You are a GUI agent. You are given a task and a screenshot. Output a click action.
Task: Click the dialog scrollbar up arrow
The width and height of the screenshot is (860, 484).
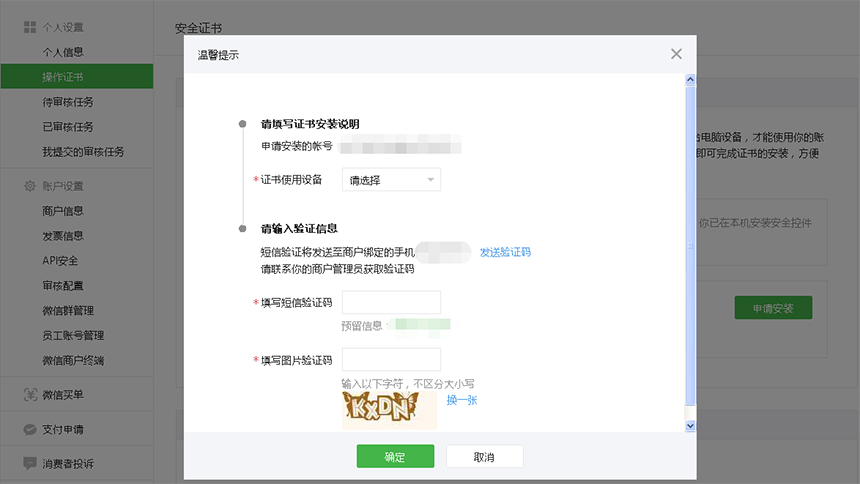tap(690, 80)
